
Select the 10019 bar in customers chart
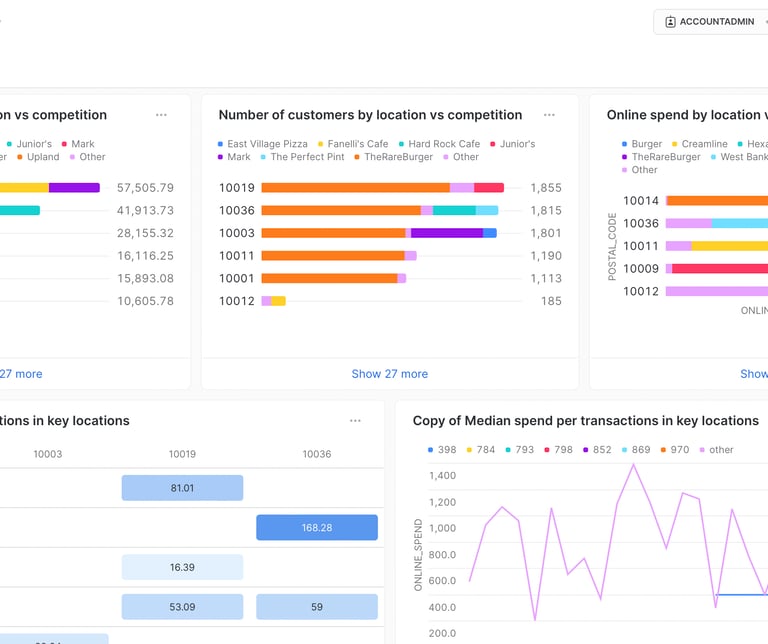[x=383, y=188]
